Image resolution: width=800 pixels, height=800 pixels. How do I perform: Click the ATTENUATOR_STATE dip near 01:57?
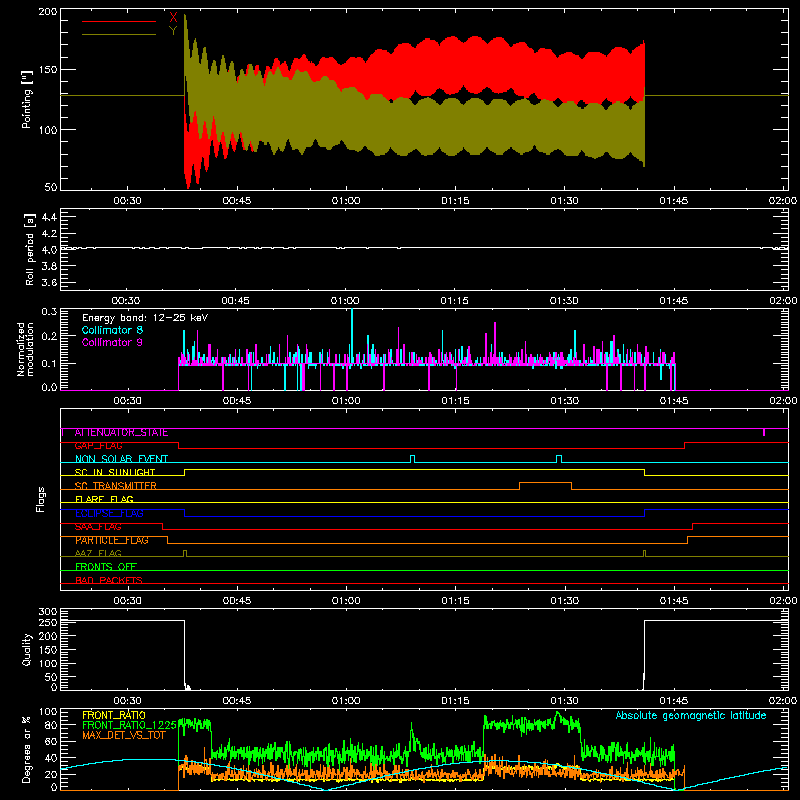pyautogui.click(x=764, y=432)
